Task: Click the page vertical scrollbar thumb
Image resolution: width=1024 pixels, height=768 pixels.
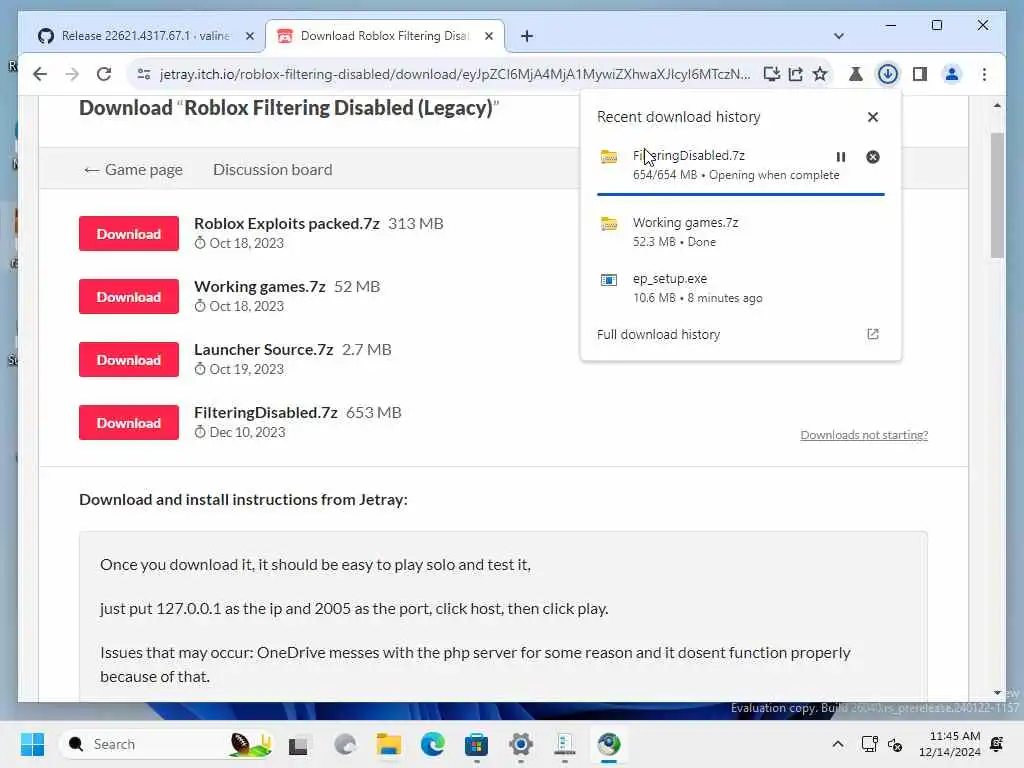Action: click(997, 196)
